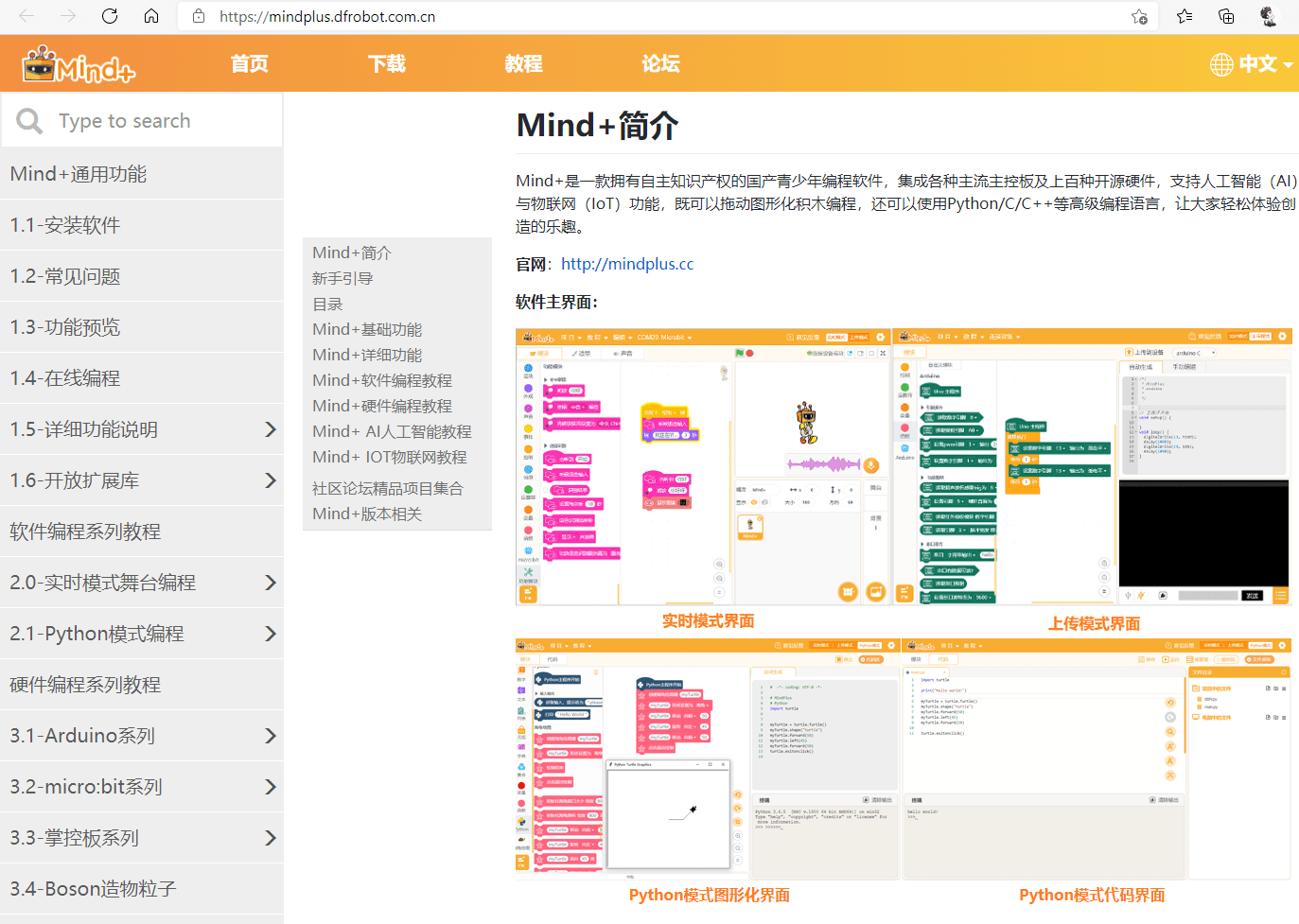Open the 论坛 nav item
The width and height of the screenshot is (1299, 924).
tap(661, 63)
